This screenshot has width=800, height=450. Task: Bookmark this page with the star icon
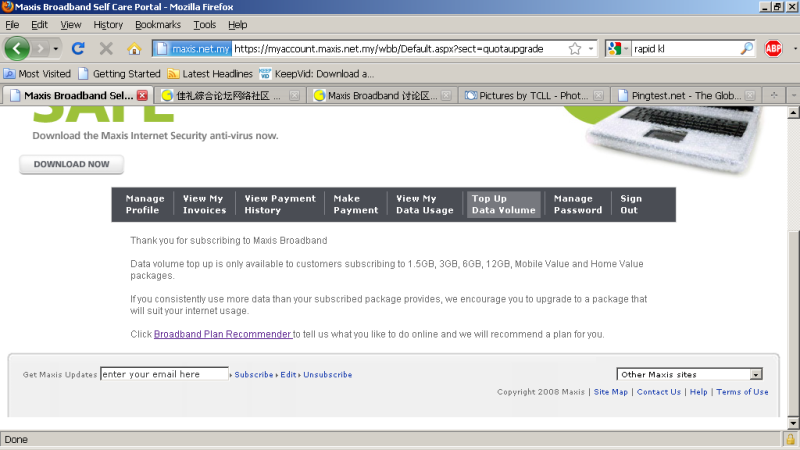pyautogui.click(x=575, y=48)
